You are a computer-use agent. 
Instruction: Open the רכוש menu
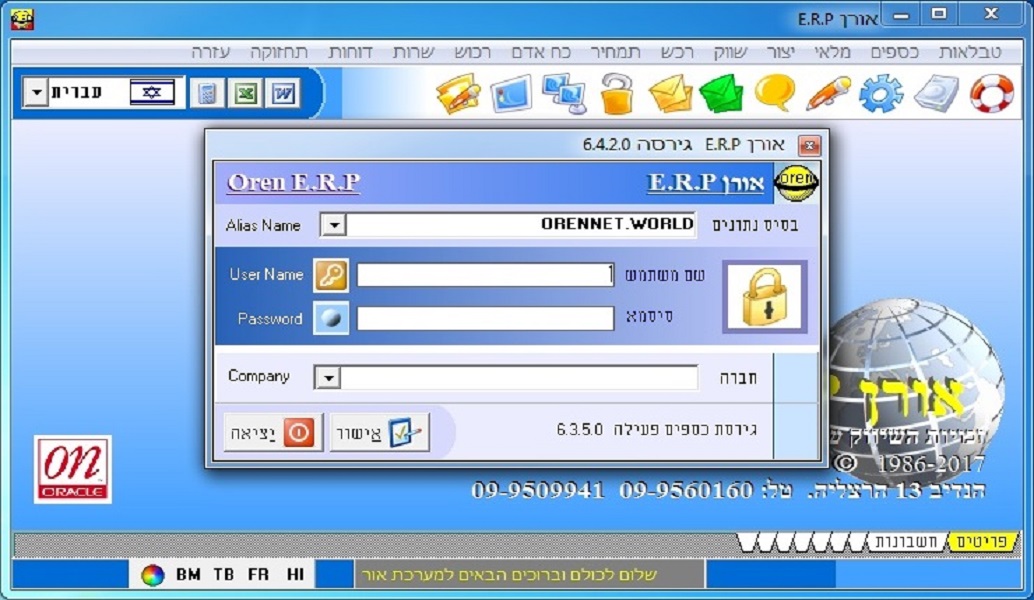click(473, 52)
